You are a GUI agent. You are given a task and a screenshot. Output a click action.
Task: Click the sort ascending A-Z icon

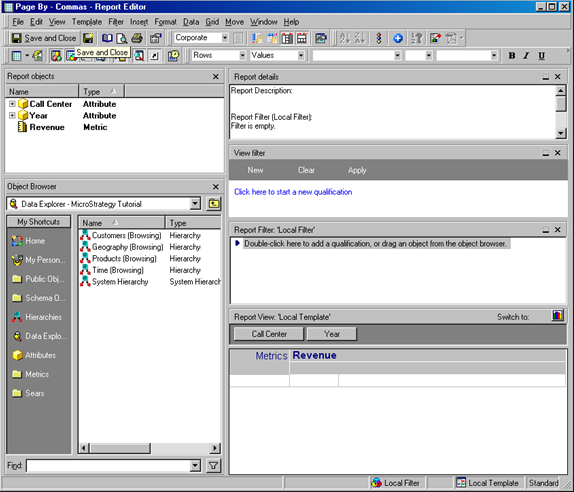click(x=344, y=38)
